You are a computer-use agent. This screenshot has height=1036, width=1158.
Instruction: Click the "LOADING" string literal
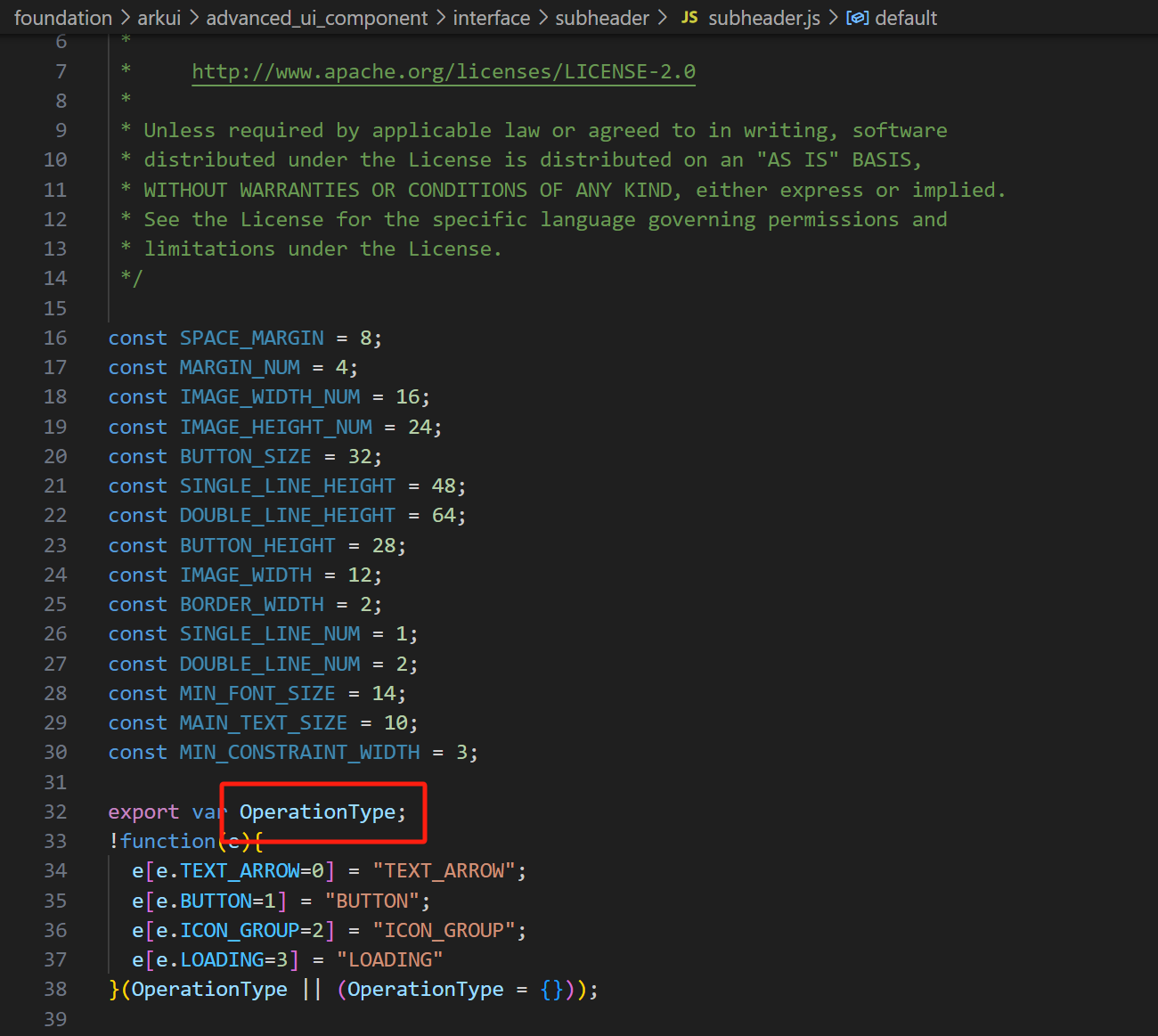pos(390,959)
